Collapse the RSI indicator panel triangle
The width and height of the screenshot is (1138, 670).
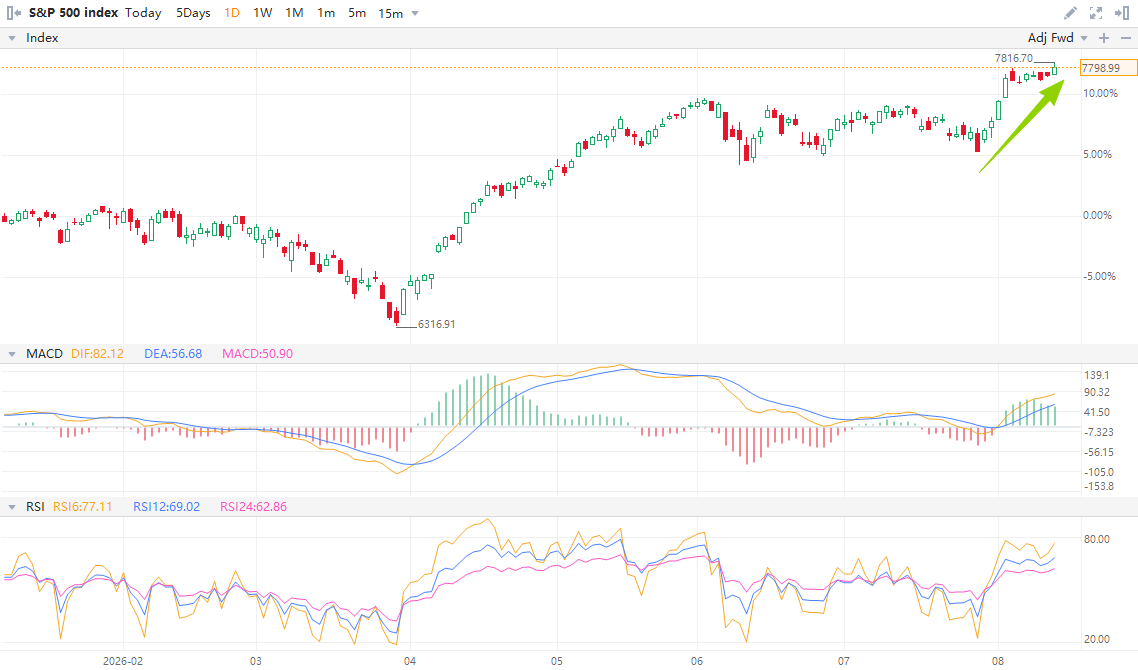[x=12, y=507]
